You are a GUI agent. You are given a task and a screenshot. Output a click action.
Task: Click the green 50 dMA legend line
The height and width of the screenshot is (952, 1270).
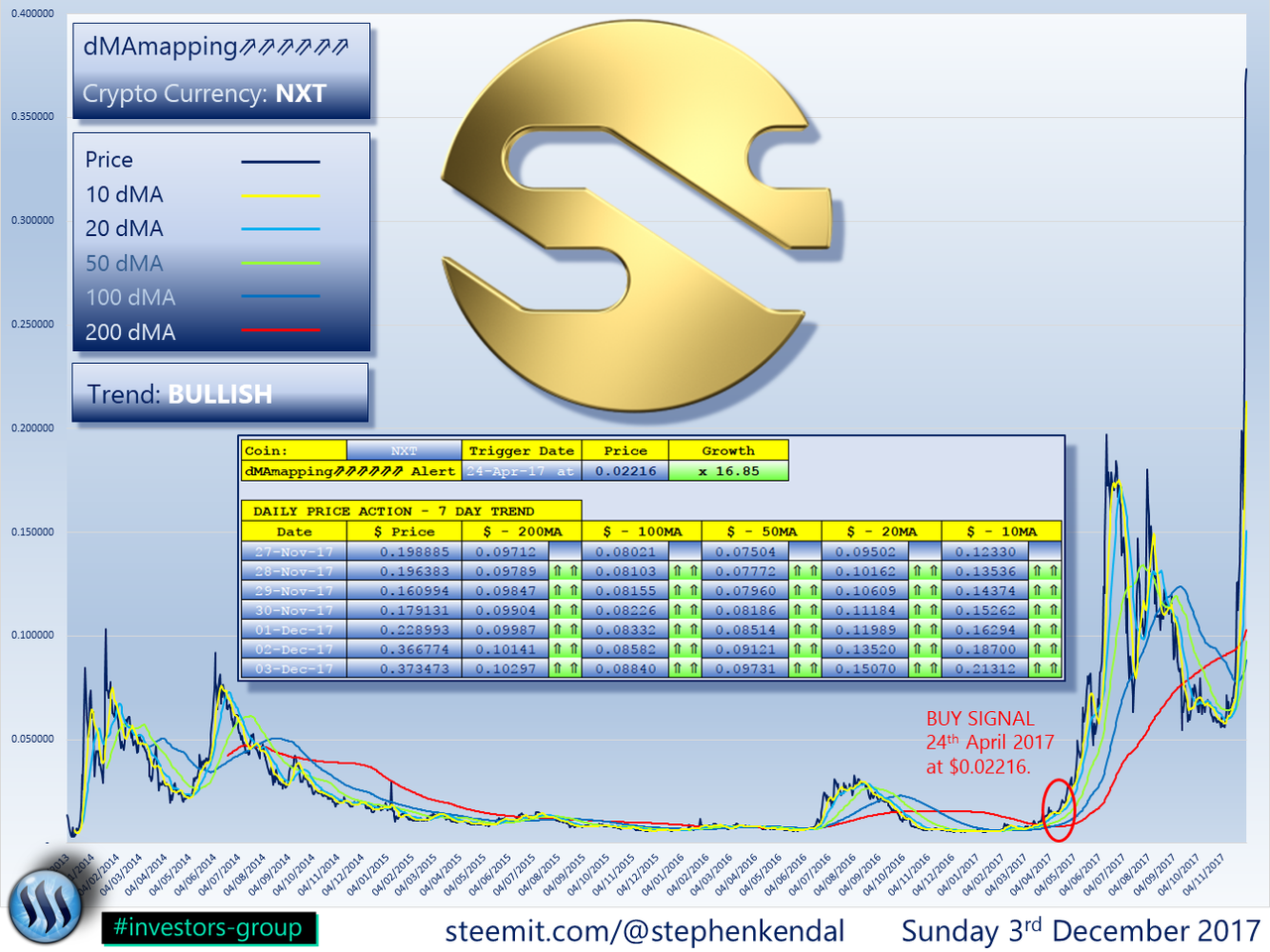281,264
